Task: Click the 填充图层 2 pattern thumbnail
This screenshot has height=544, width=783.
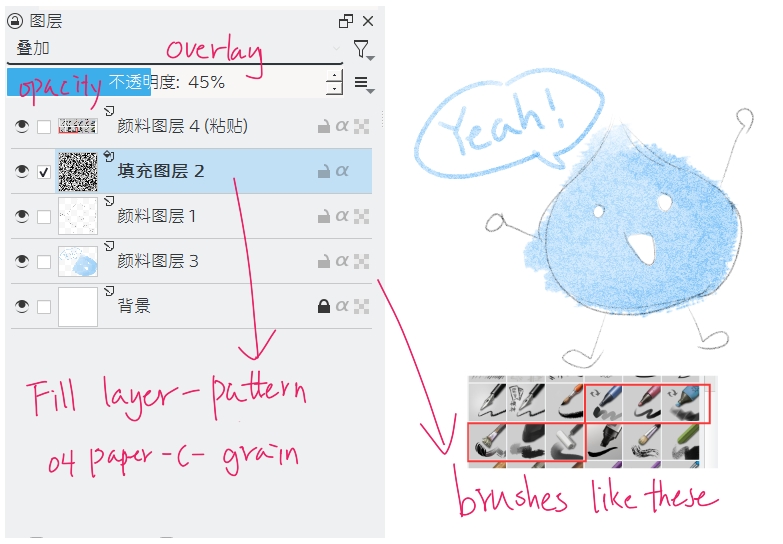Action: pos(78,172)
